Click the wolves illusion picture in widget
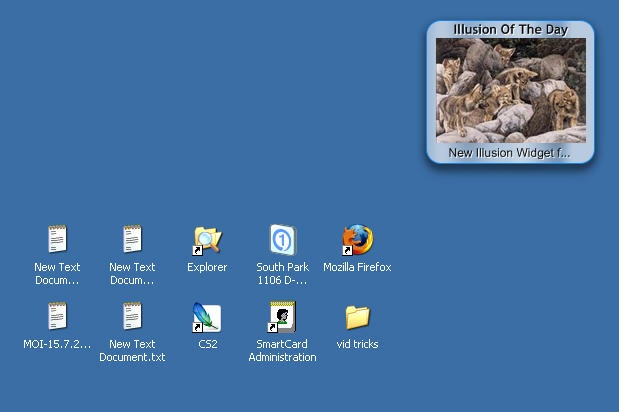This screenshot has width=619, height=412. click(x=511, y=90)
